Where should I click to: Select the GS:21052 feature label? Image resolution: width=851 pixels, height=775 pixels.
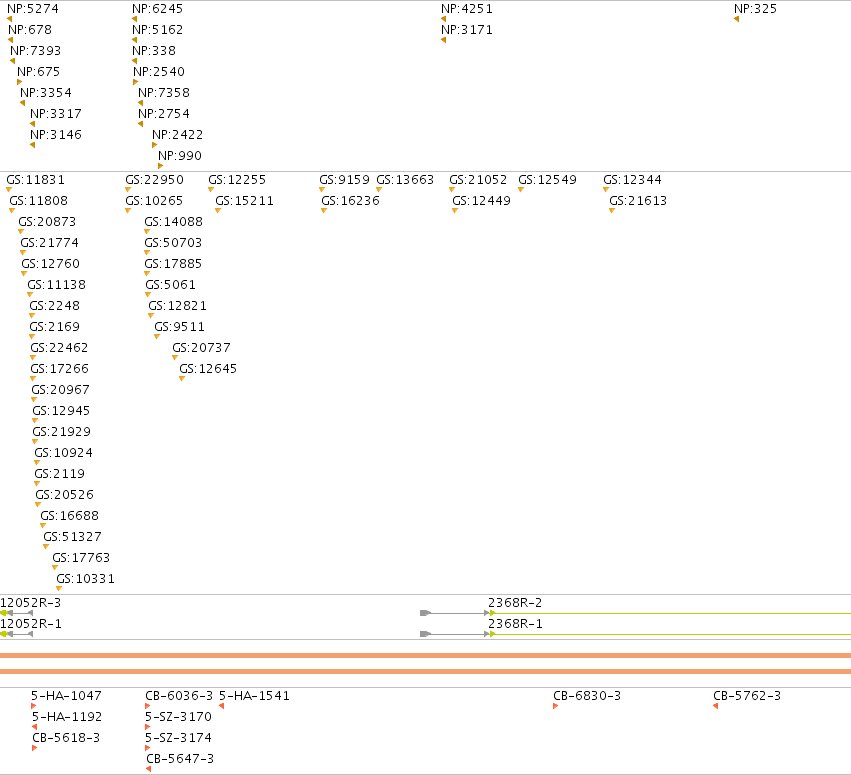click(x=478, y=180)
